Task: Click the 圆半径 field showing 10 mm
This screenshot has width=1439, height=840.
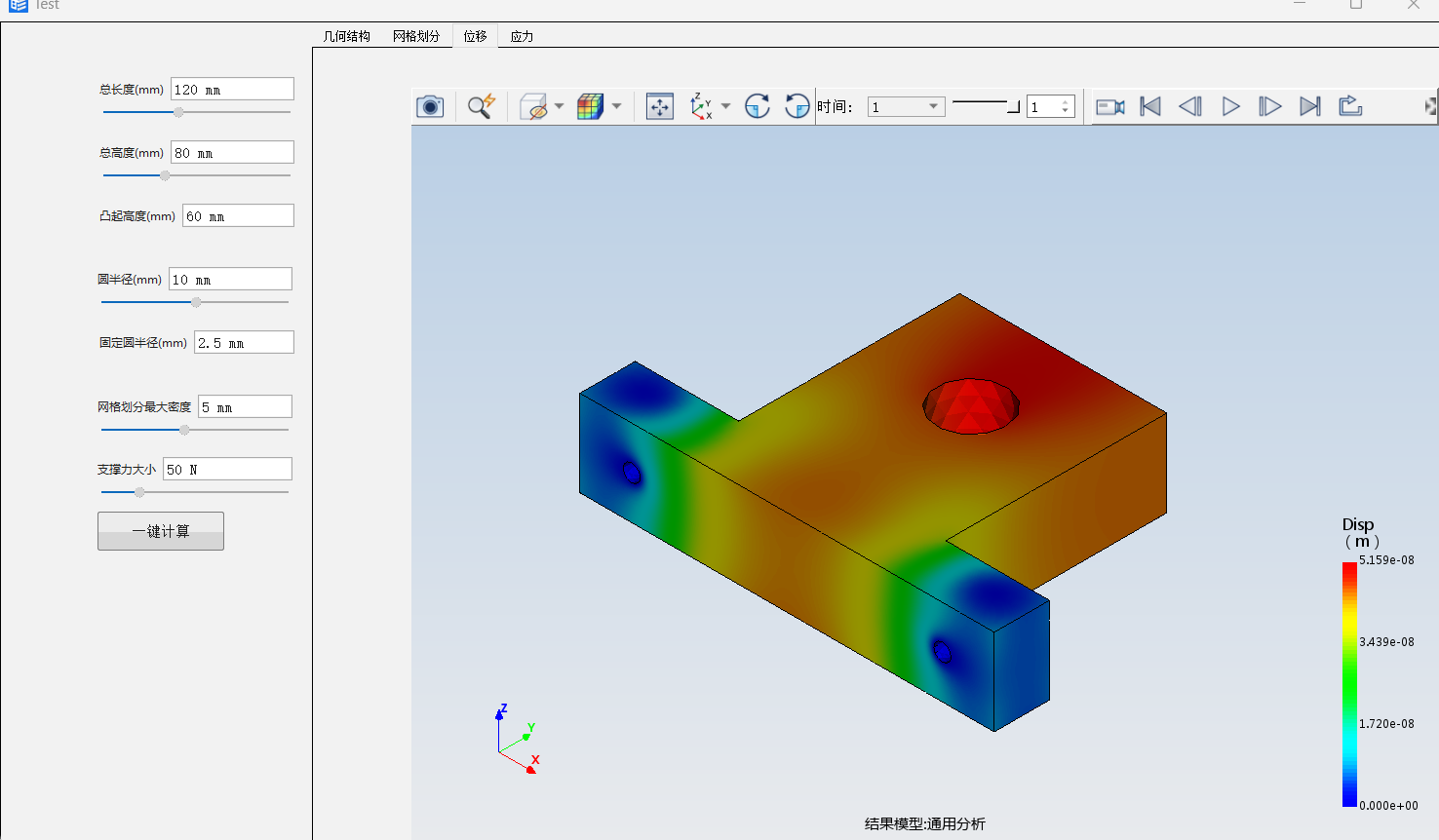Action: (230, 279)
